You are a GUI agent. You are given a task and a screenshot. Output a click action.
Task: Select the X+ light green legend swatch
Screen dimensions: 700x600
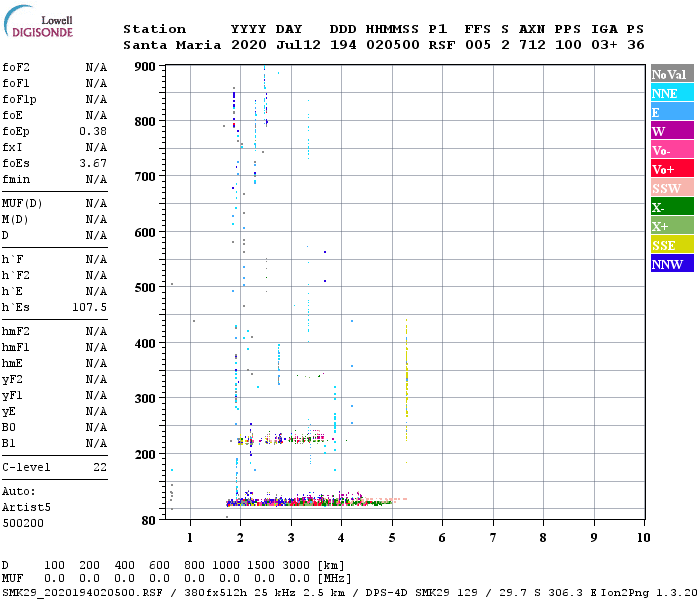(672, 226)
